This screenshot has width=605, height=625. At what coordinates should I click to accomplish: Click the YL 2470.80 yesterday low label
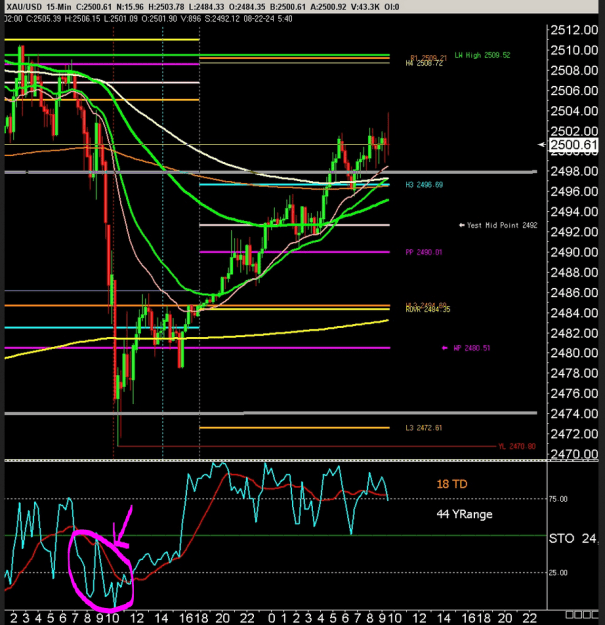517,446
